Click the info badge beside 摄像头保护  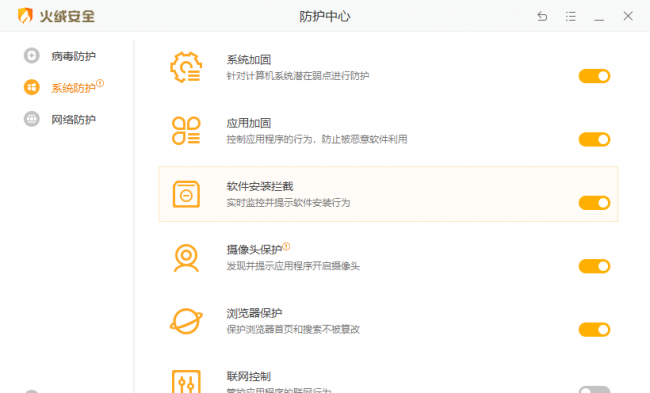click(286, 247)
